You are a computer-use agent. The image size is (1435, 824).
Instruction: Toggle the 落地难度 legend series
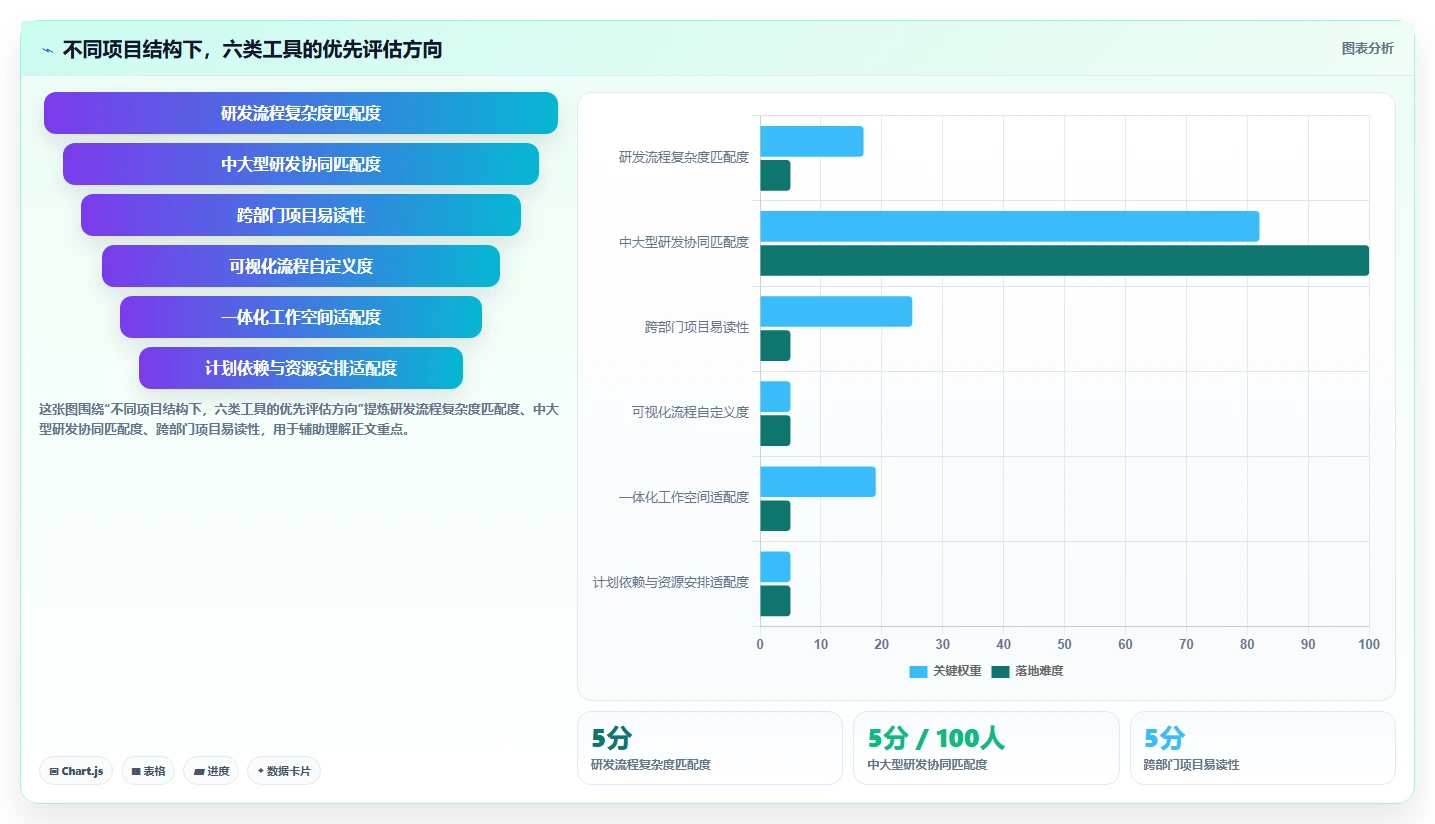click(x=1027, y=671)
